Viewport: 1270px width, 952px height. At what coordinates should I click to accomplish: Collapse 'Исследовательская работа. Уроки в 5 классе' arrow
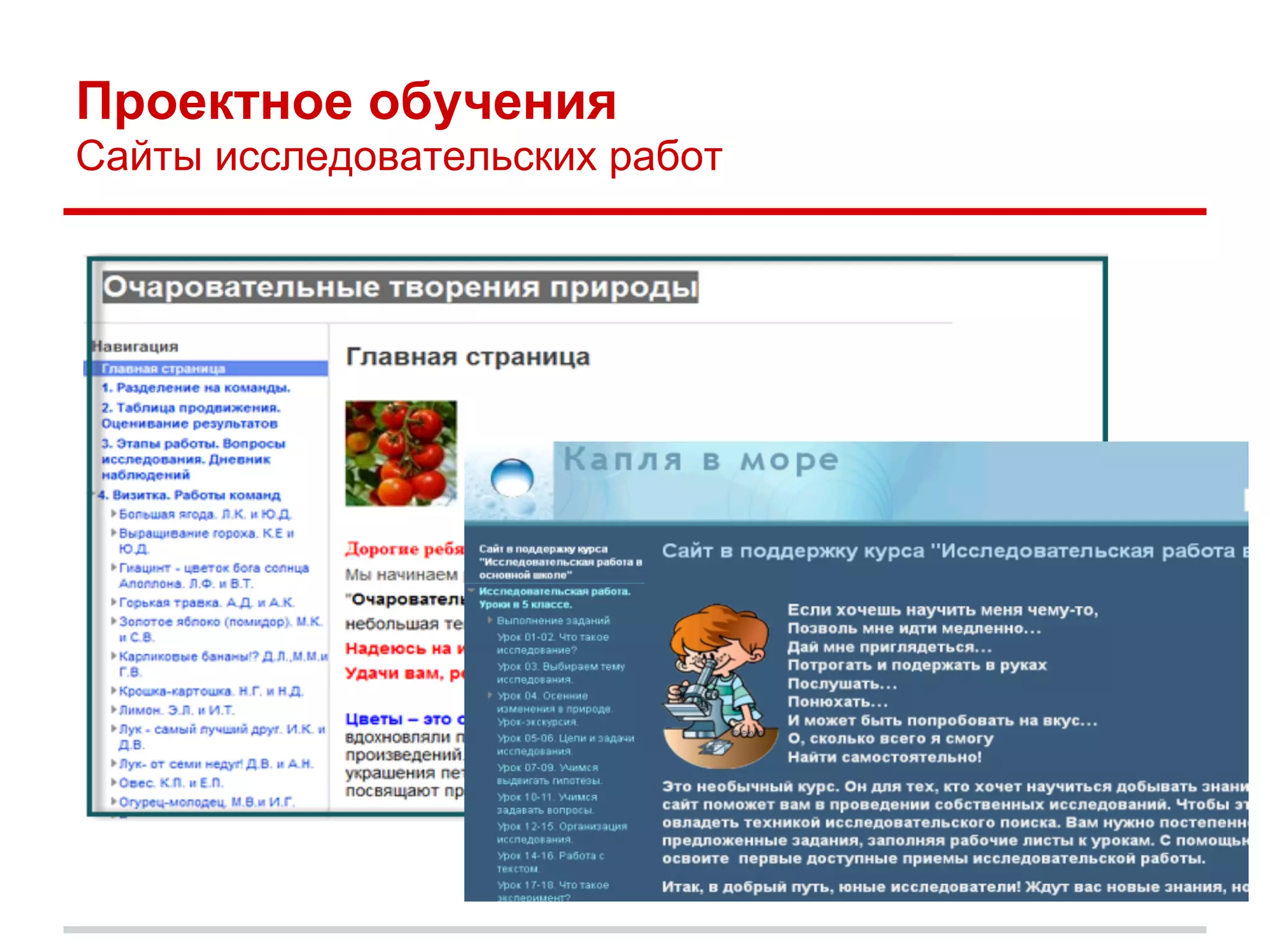(x=471, y=591)
